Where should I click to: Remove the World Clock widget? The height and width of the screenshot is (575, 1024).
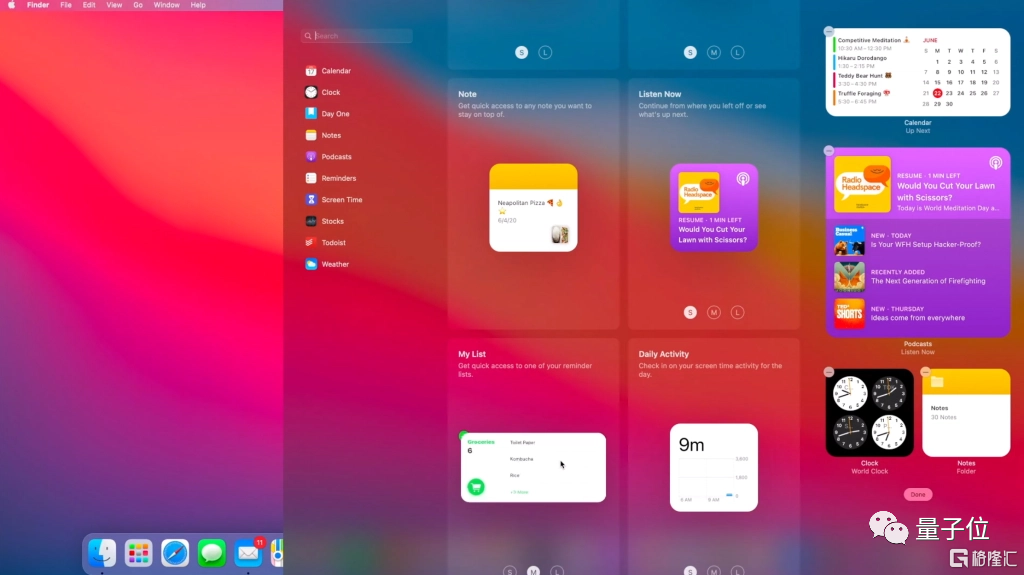829,372
